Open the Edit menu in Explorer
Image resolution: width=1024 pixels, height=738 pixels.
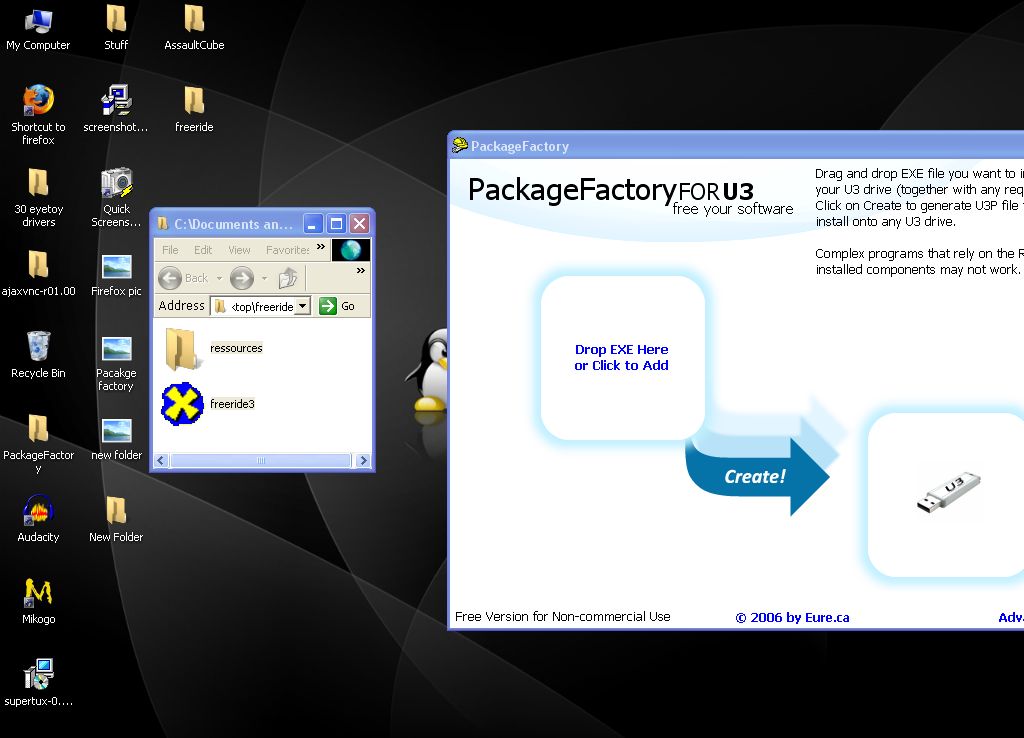[x=202, y=250]
